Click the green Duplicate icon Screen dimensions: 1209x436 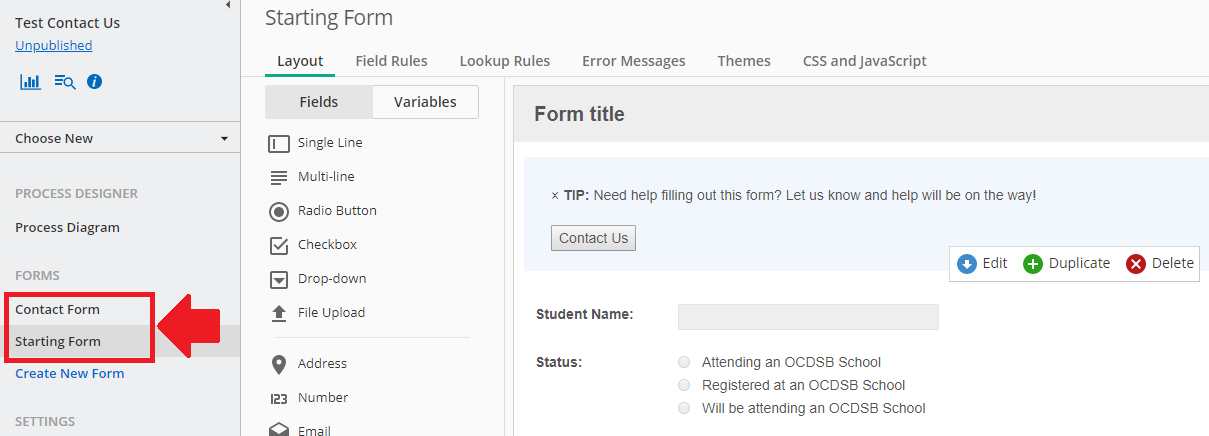1033,264
